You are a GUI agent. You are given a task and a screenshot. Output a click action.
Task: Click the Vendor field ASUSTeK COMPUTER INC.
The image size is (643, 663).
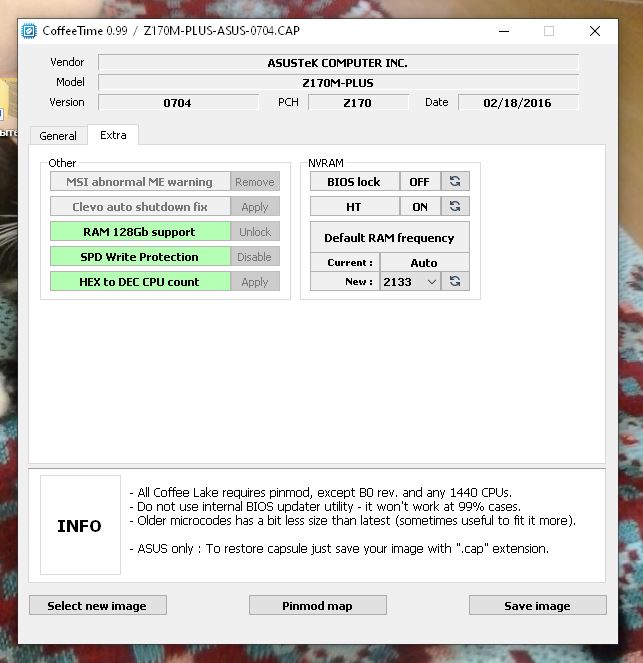tap(338, 63)
